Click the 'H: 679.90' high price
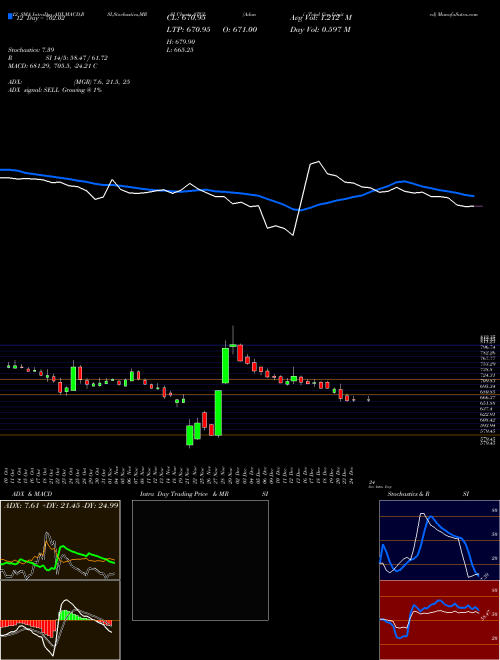The height and width of the screenshot is (660, 500). coord(183,42)
